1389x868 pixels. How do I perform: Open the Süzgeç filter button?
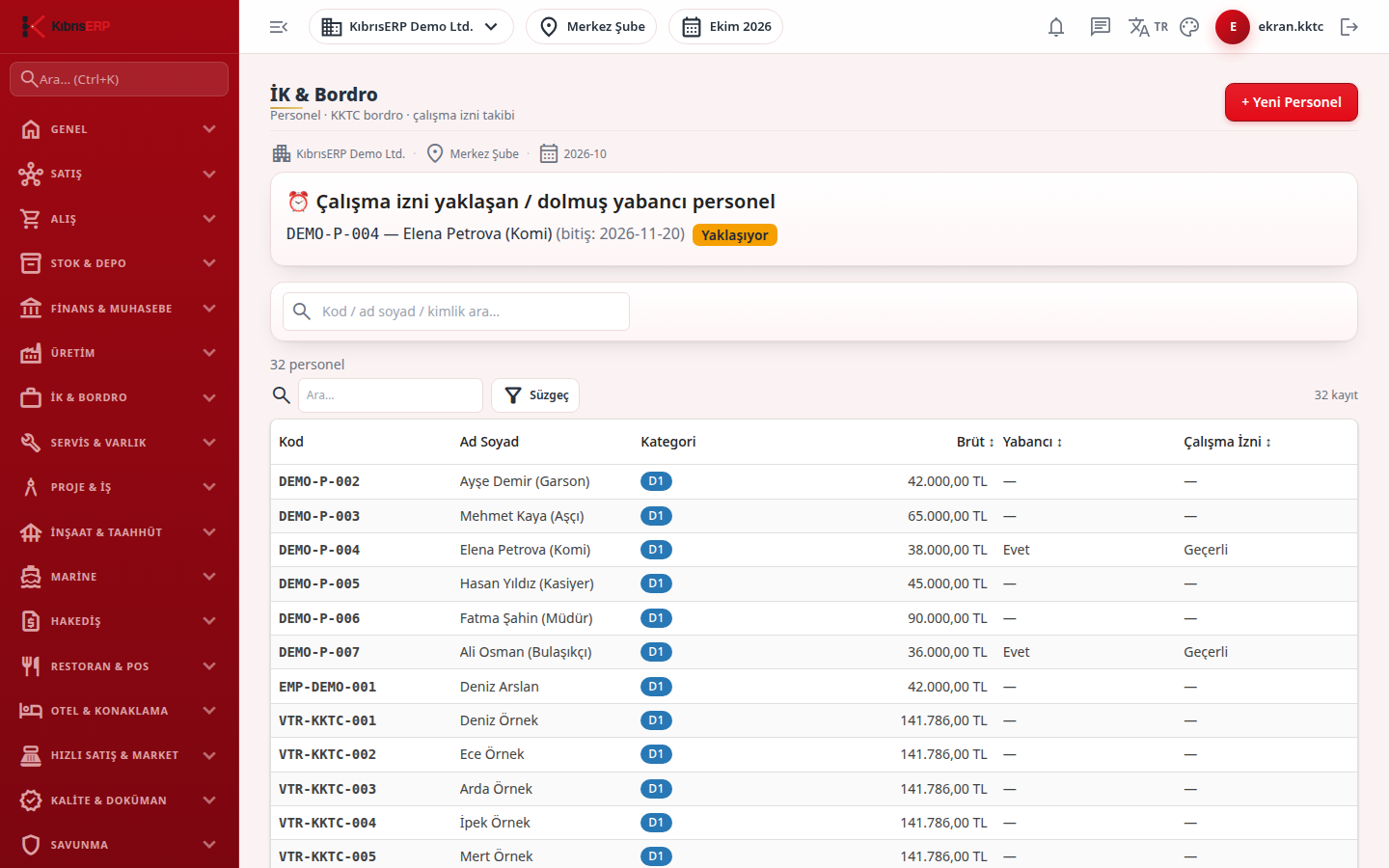(535, 395)
